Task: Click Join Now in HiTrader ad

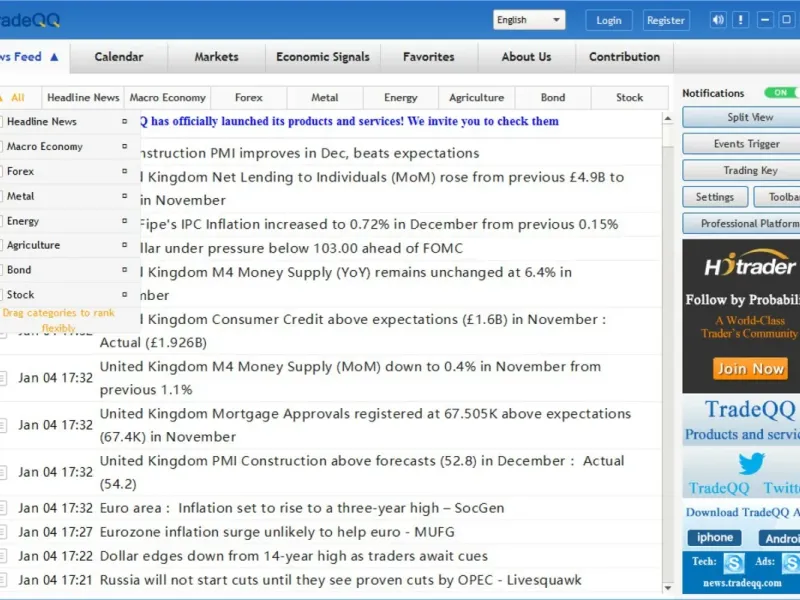Action: (x=750, y=368)
